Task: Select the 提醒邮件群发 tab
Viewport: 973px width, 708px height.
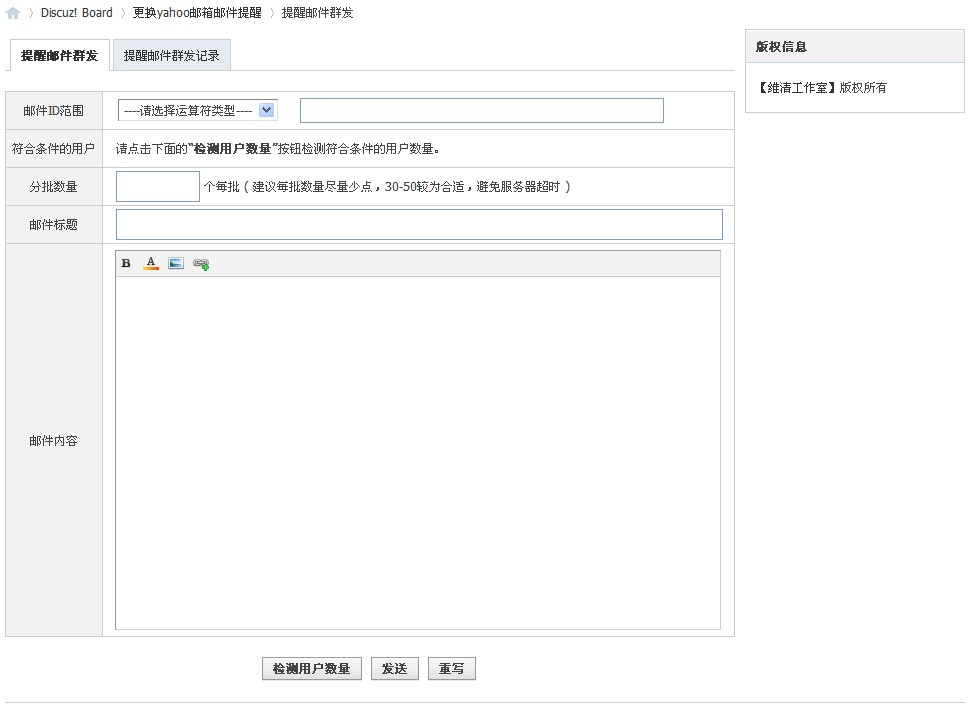Action: click(x=60, y=55)
